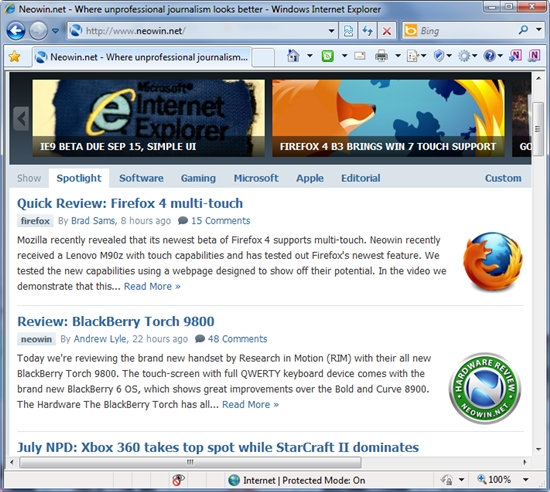Click the Send to OneNote icon

515,56
